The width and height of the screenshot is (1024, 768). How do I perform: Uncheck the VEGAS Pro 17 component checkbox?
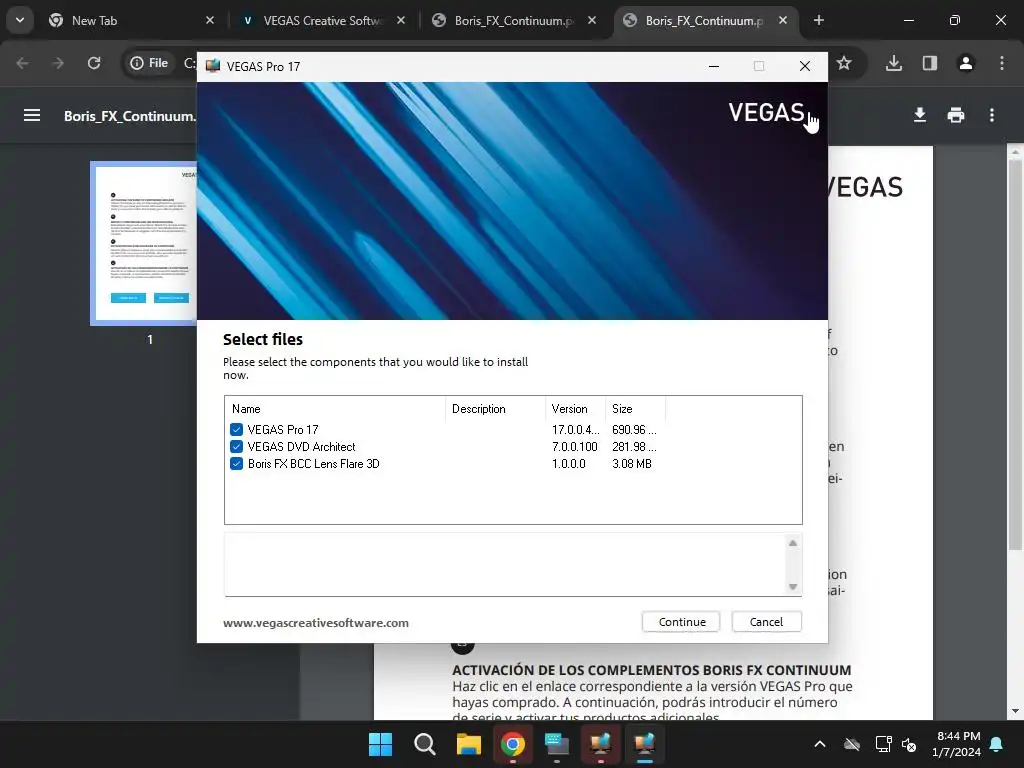point(236,430)
